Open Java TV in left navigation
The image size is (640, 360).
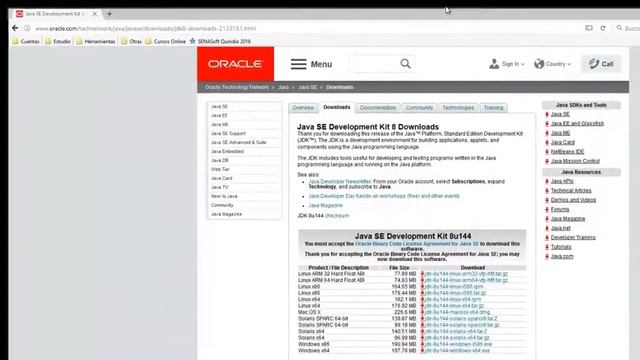(220, 187)
